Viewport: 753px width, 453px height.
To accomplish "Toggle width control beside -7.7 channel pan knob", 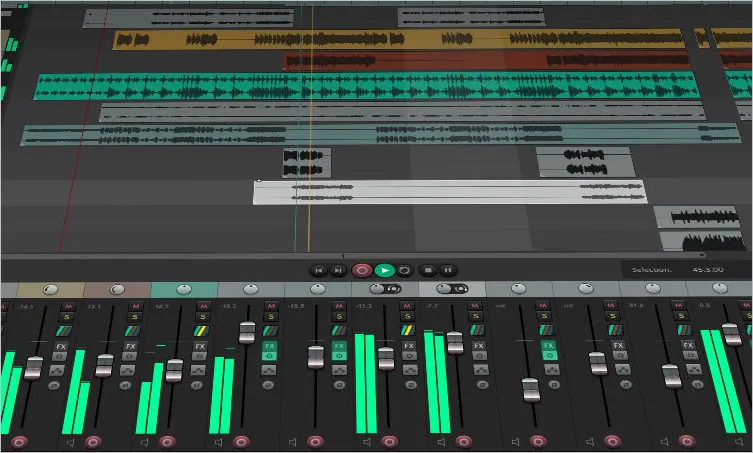I will pyautogui.click(x=461, y=289).
